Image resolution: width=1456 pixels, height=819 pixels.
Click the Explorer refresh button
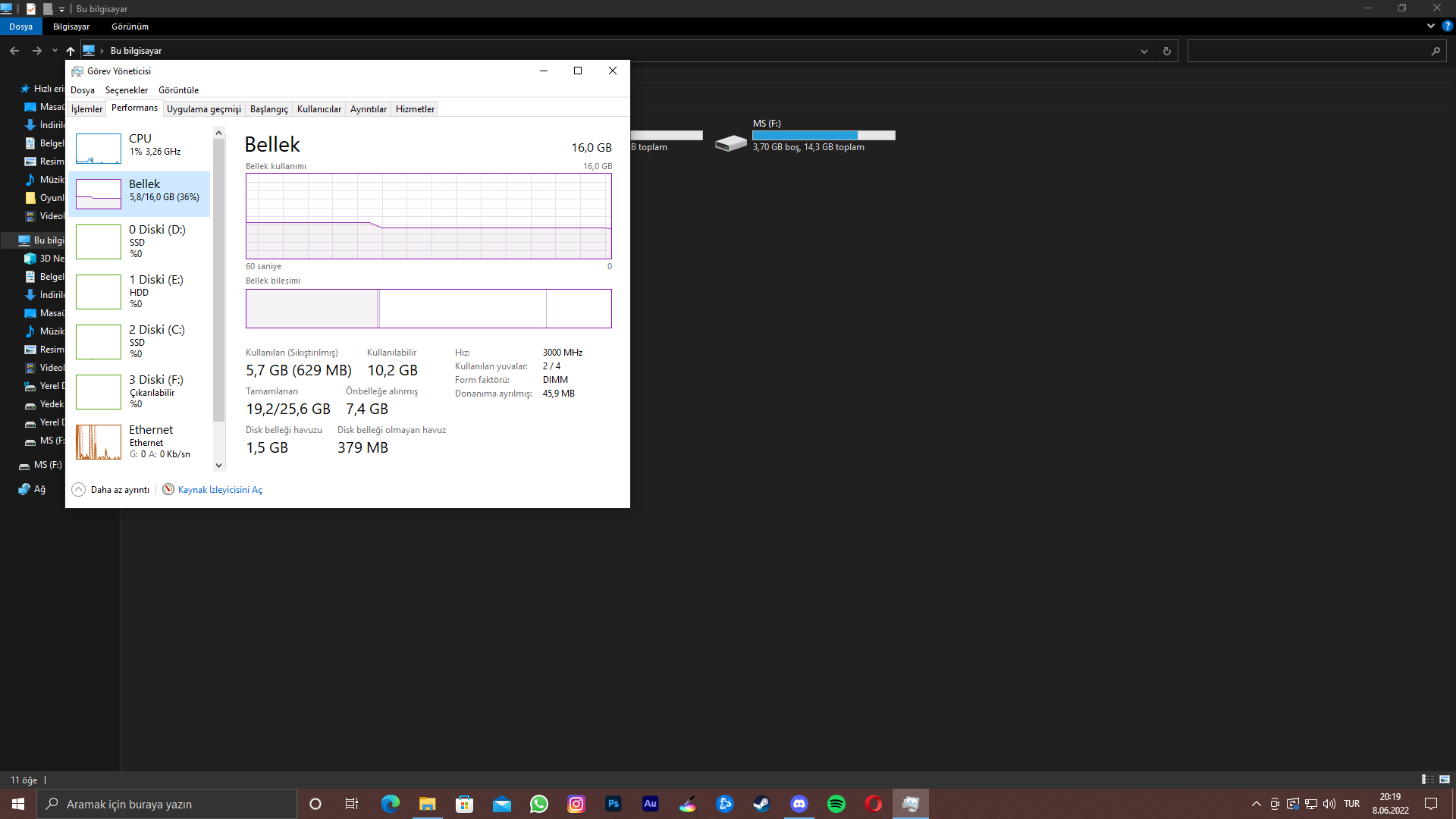click(1166, 52)
